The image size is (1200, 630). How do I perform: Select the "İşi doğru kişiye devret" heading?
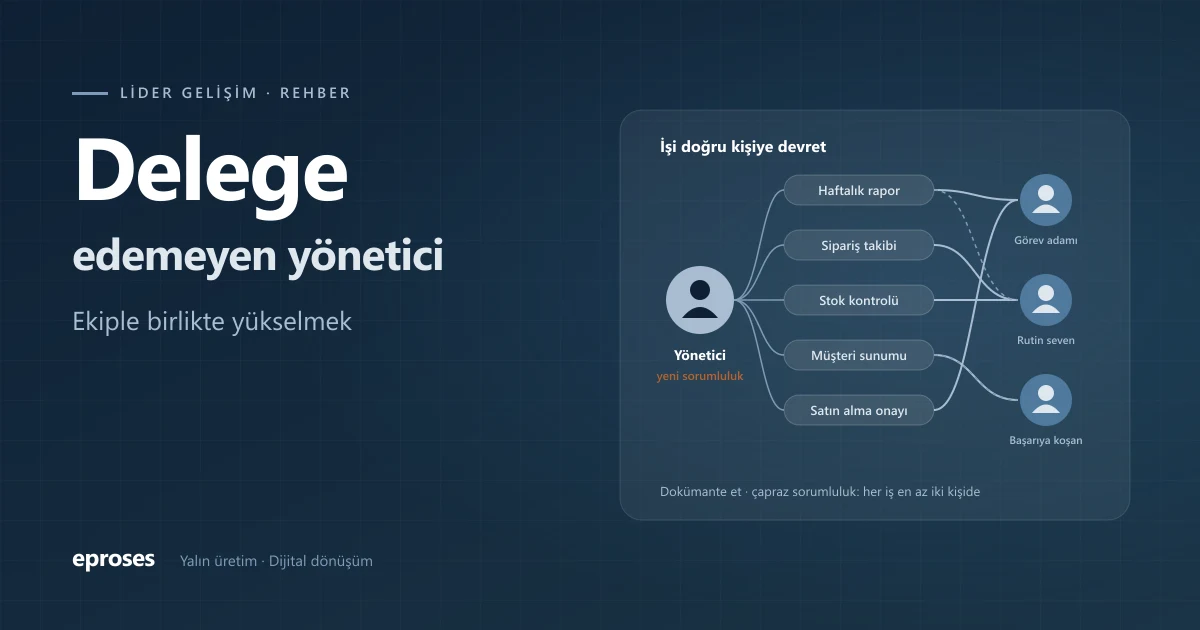tap(743, 147)
